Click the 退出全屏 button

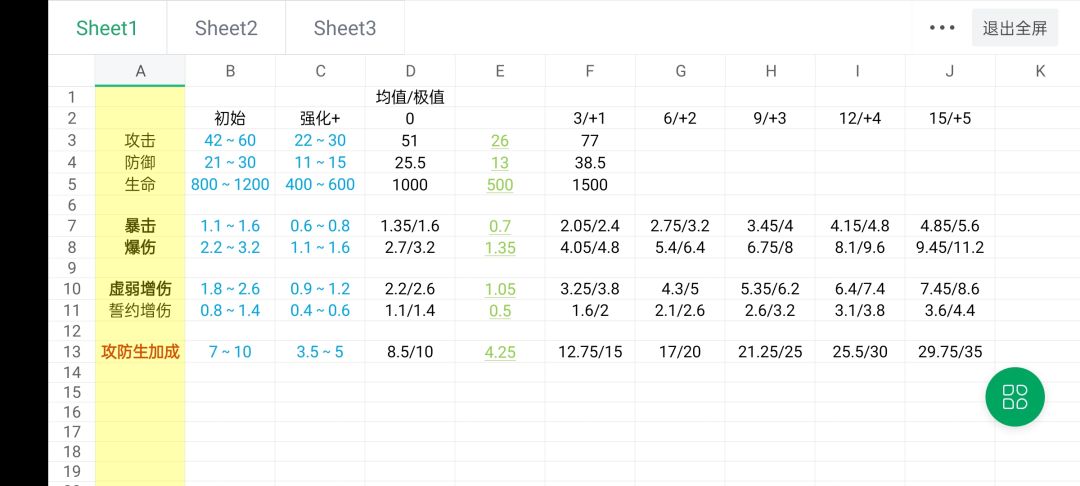coord(1014,28)
